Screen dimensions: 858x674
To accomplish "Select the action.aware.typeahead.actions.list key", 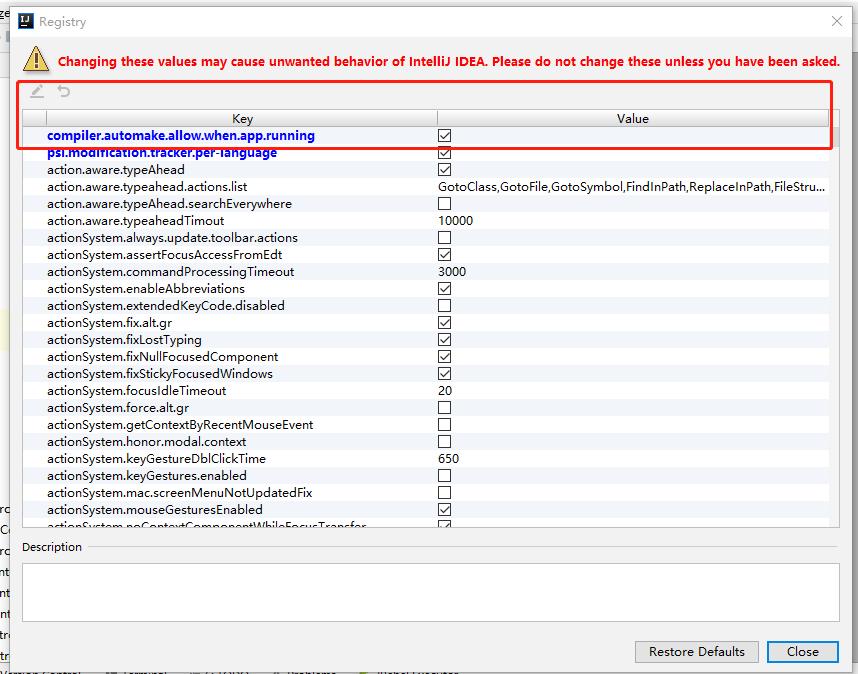I will [147, 187].
